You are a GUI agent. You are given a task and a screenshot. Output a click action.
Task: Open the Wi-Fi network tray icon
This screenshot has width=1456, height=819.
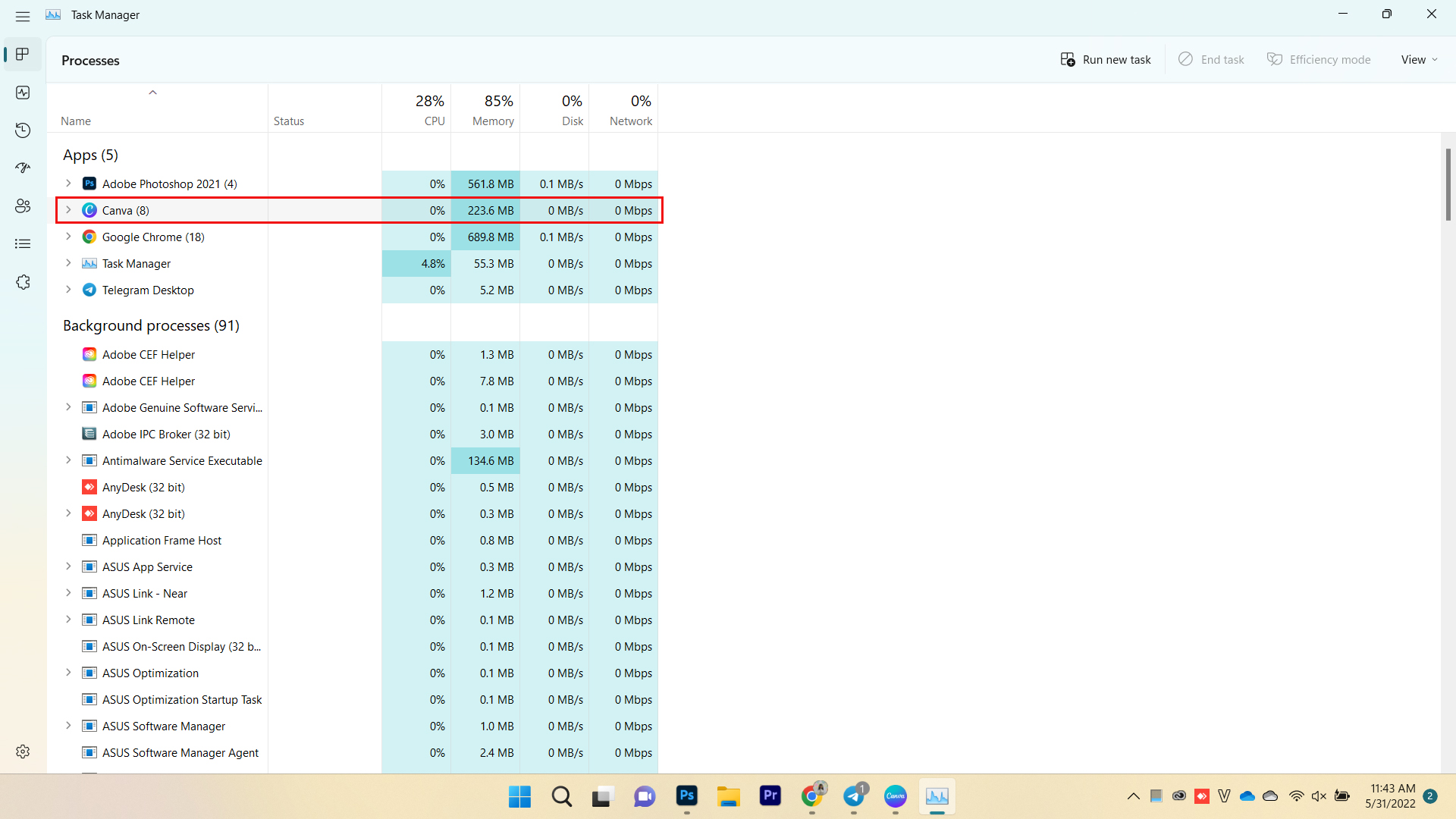(1296, 796)
